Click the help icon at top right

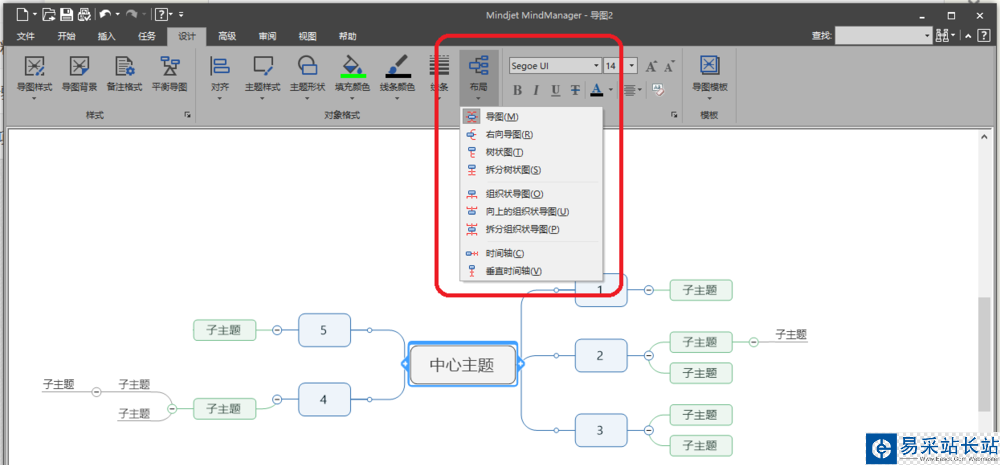(983, 36)
